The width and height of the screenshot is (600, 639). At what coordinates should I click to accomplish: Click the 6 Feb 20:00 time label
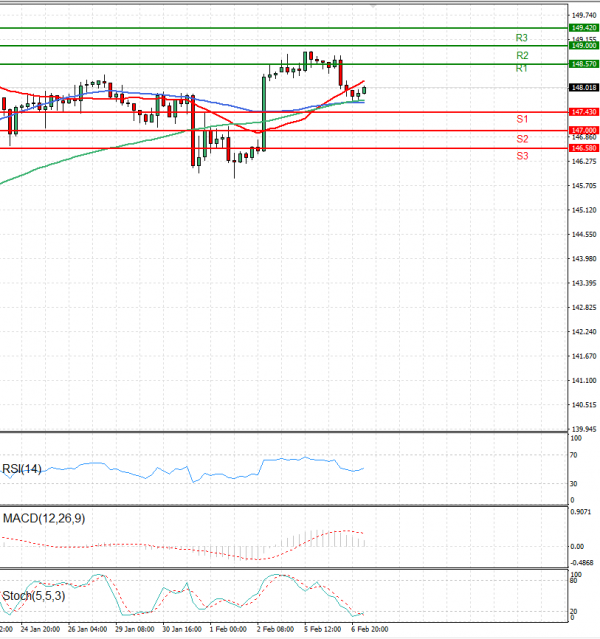pyautogui.click(x=370, y=630)
